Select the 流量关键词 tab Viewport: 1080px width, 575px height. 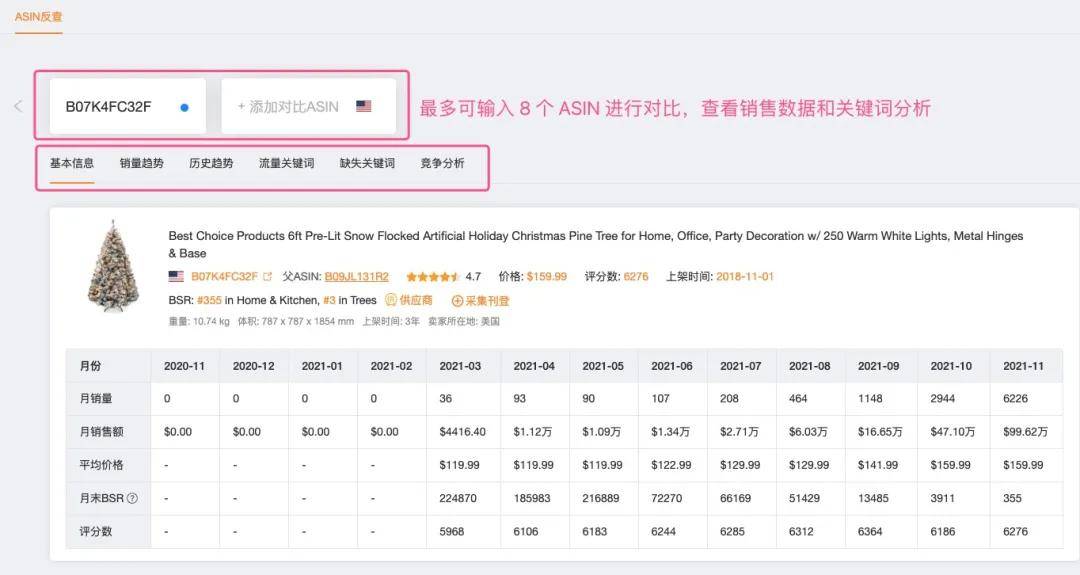[x=286, y=163]
